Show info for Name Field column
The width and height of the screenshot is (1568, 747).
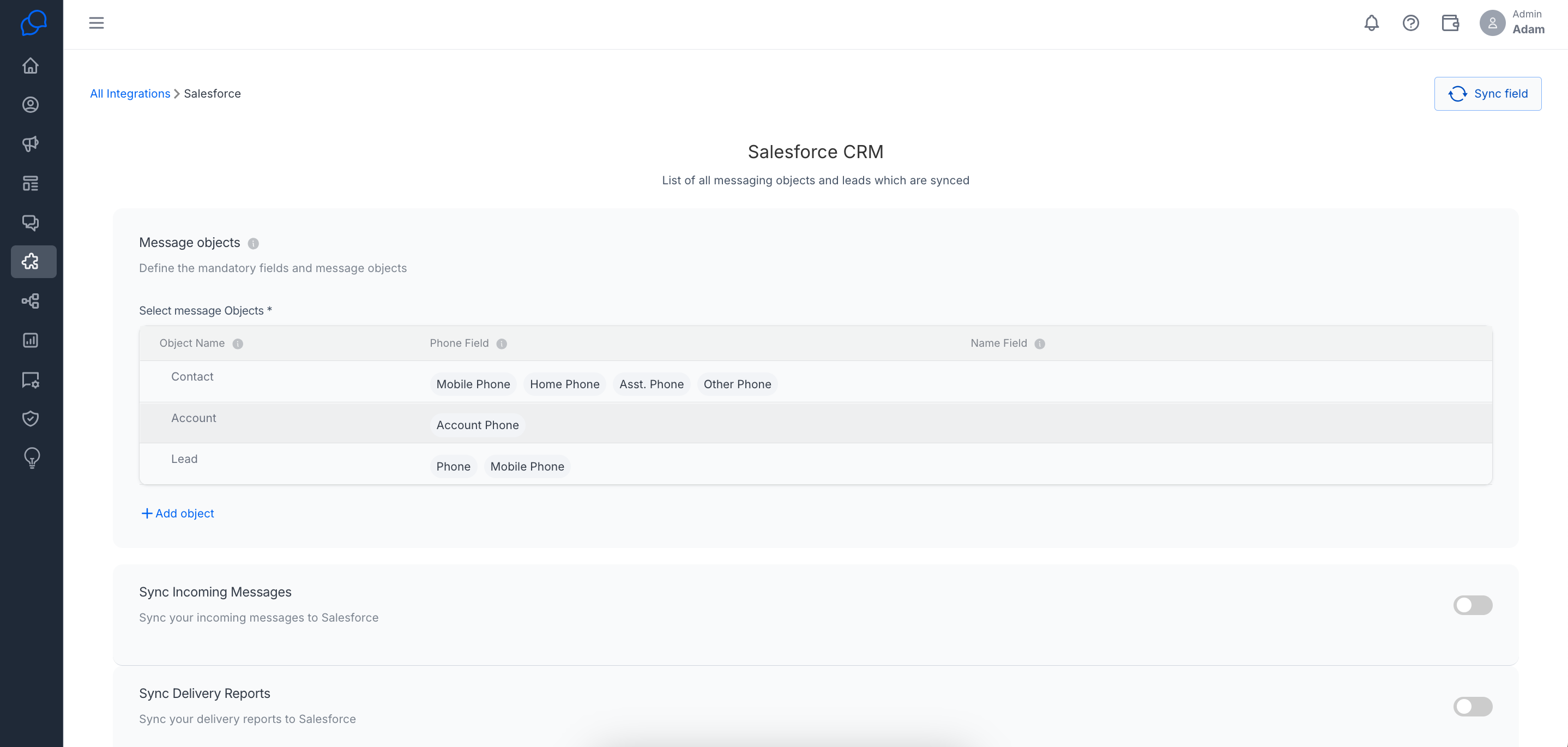click(x=1040, y=344)
